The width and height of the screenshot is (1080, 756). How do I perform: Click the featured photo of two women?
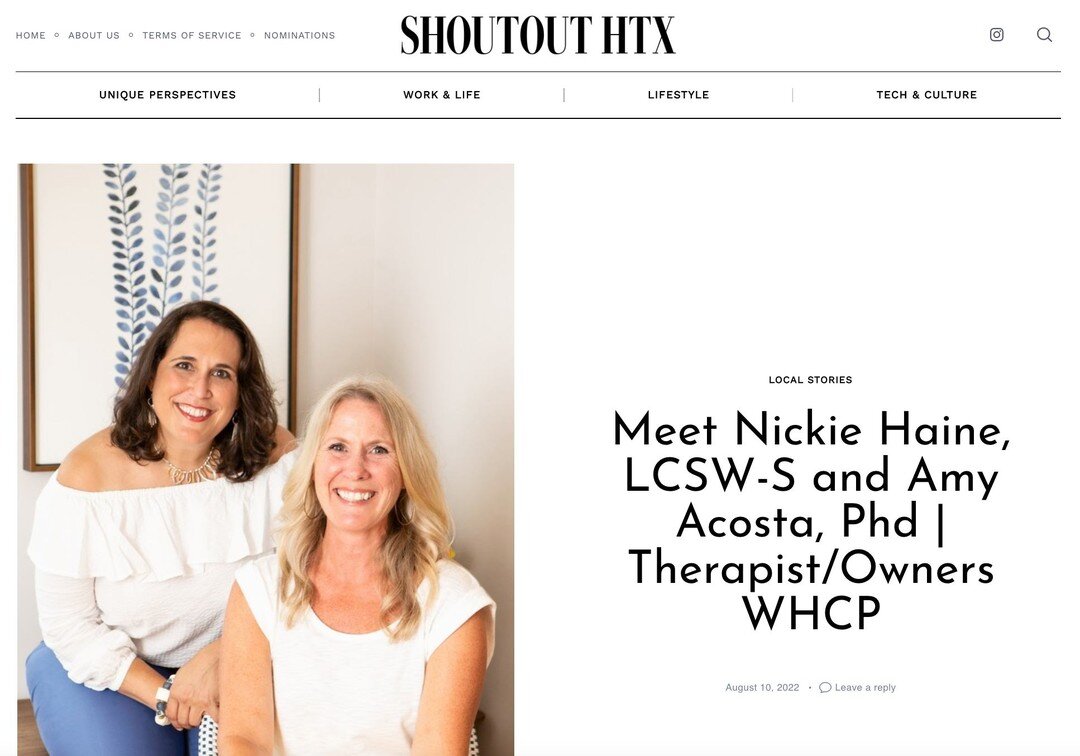pos(266,459)
